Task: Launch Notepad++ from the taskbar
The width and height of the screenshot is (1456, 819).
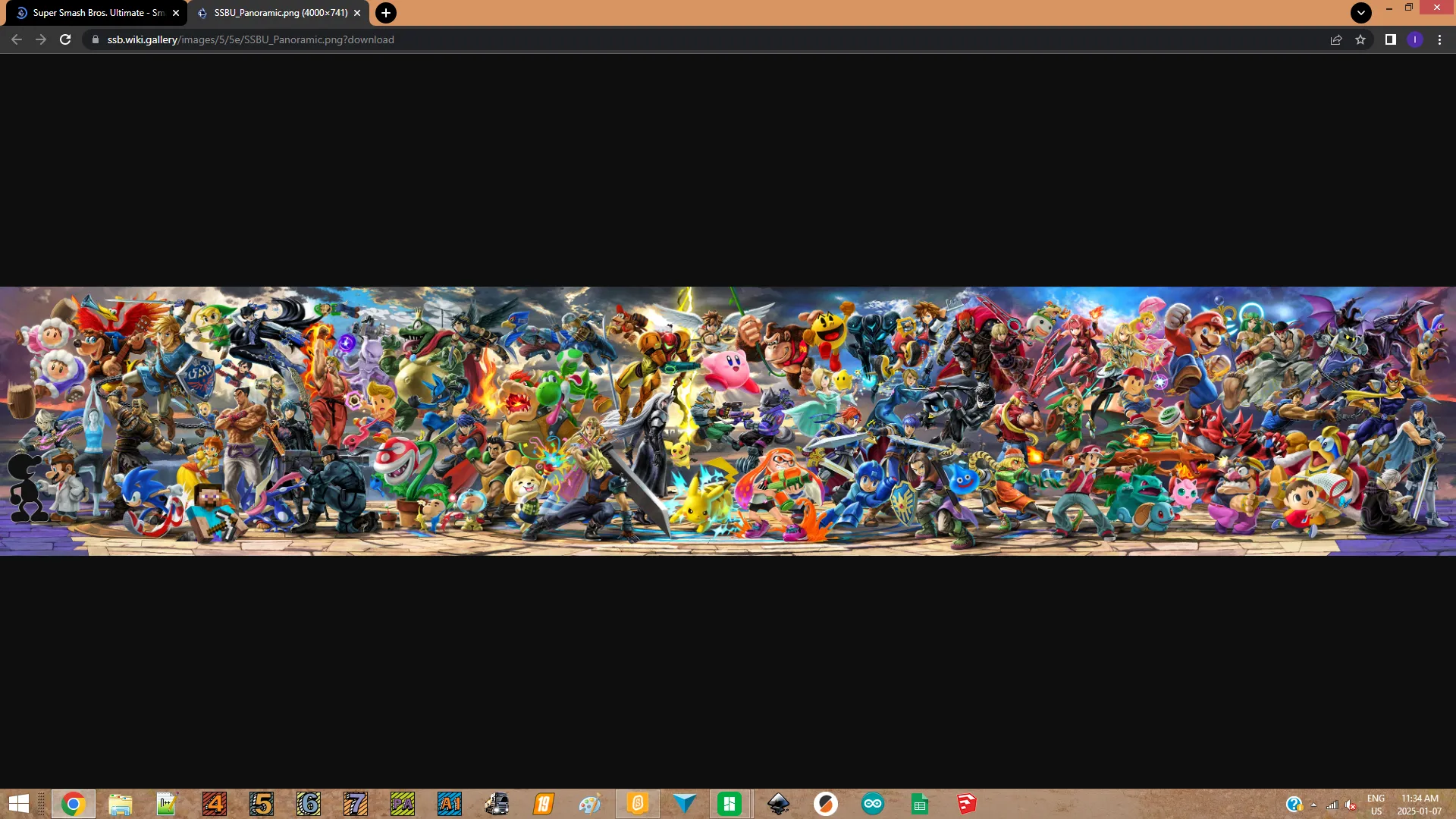Action: point(167,804)
